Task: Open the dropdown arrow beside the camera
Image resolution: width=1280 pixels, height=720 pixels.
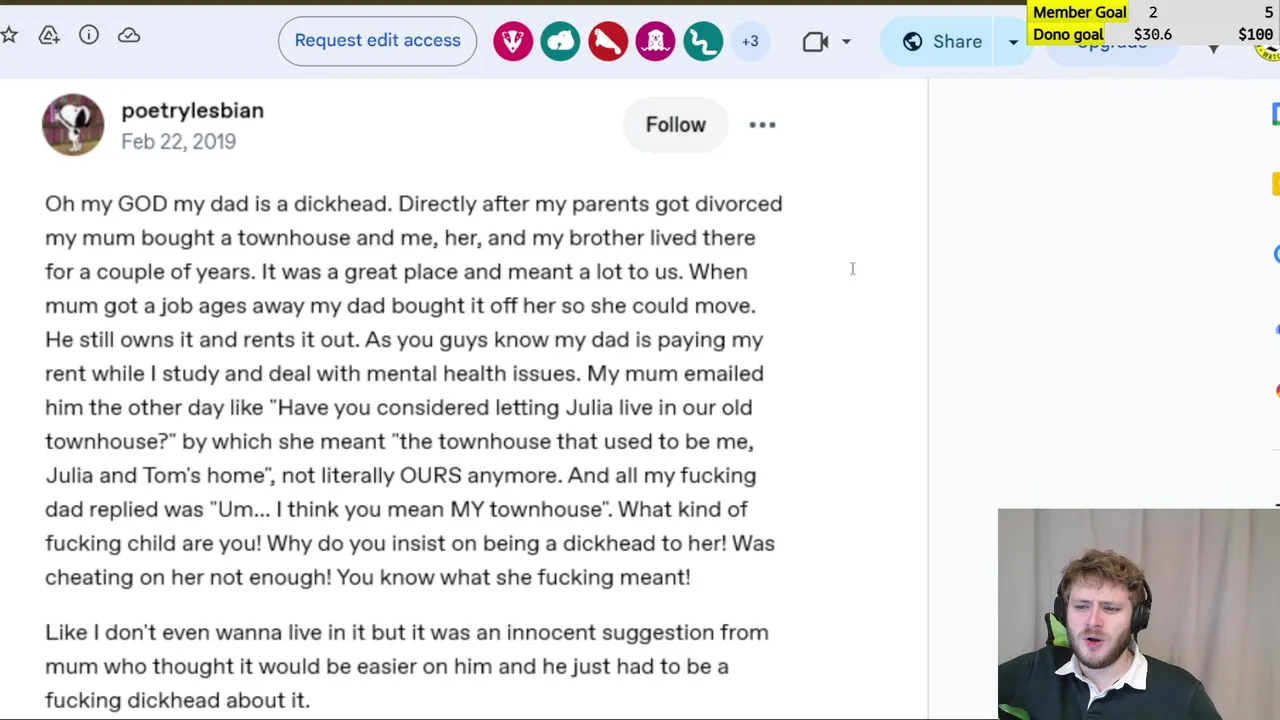Action: (846, 41)
